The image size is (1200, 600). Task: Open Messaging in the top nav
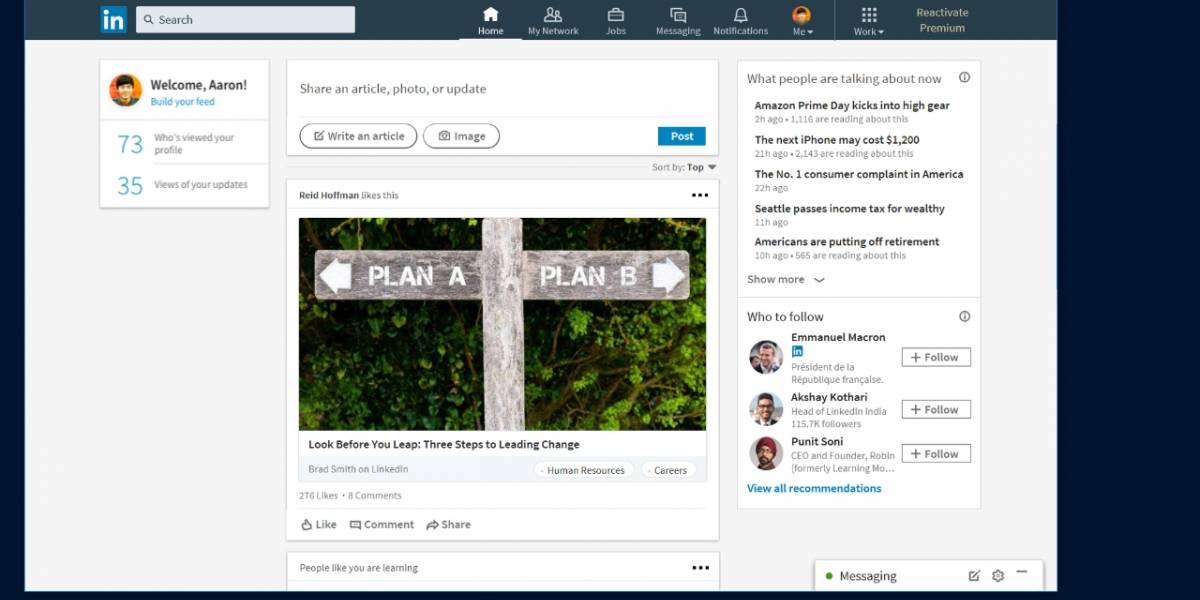(x=678, y=21)
